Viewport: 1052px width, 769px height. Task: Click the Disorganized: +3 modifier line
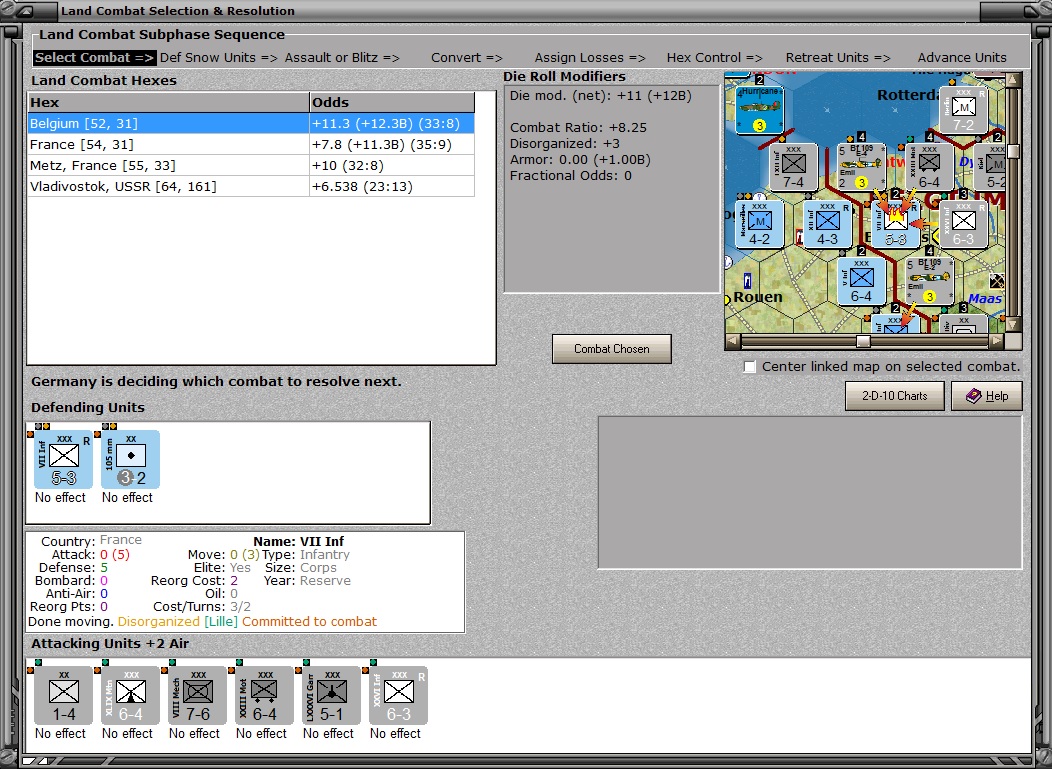(565, 144)
